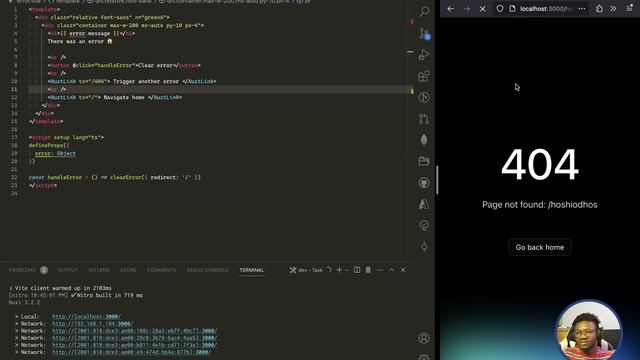Click the large 404 heading

[x=540, y=164]
